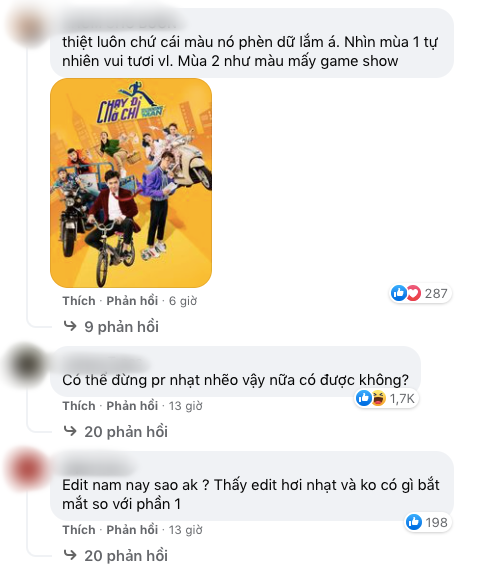The height and width of the screenshot is (570, 493).
Task: Expand 20 phản hồi under the pr nhạt nhẽo comment
Action: [126, 431]
